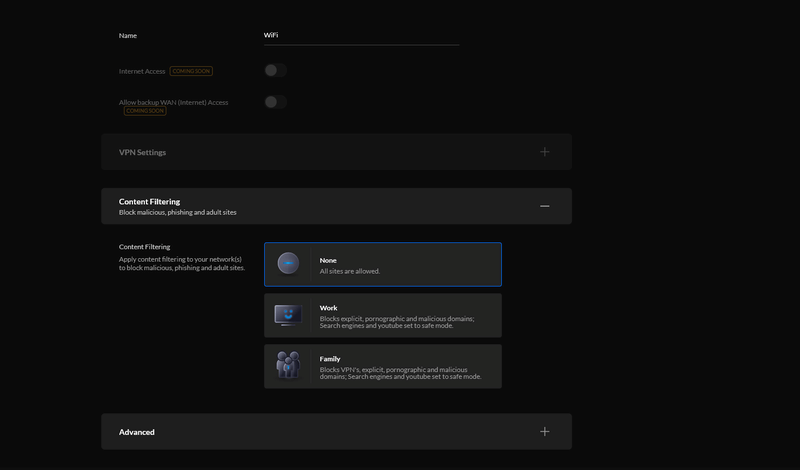Image resolution: width=800 pixels, height=470 pixels.
Task: Click the None filter circle icon
Action: [x=288, y=264]
